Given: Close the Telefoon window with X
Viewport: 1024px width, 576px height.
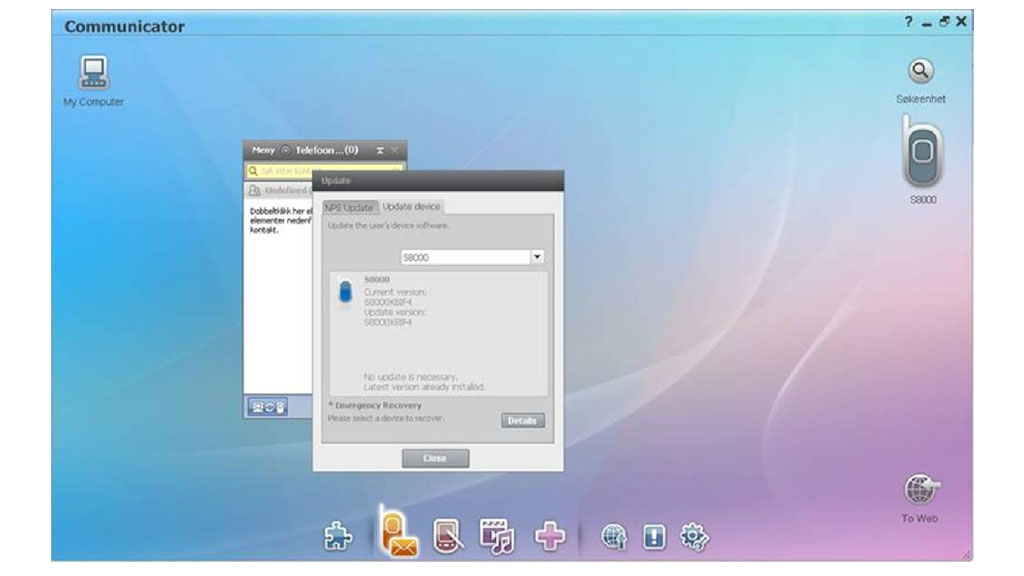Looking at the screenshot, I should point(395,150).
